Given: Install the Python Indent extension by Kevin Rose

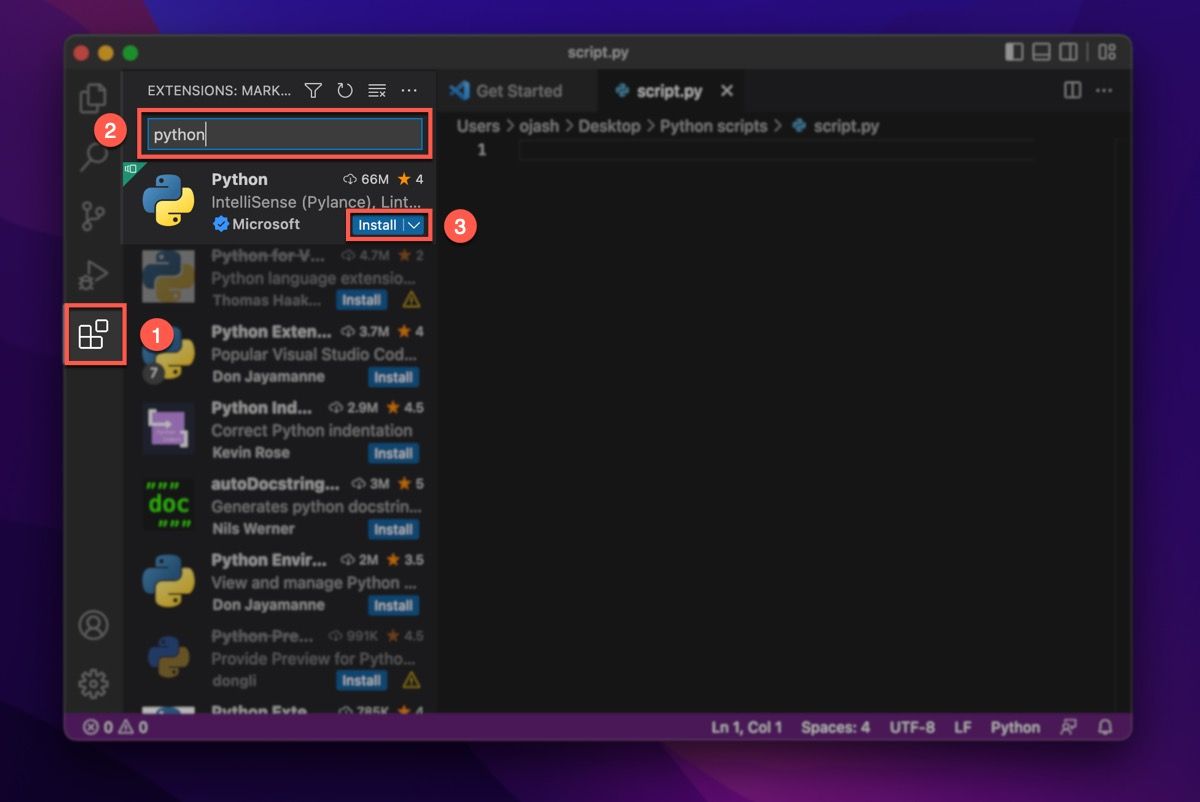Looking at the screenshot, I should 393,453.
